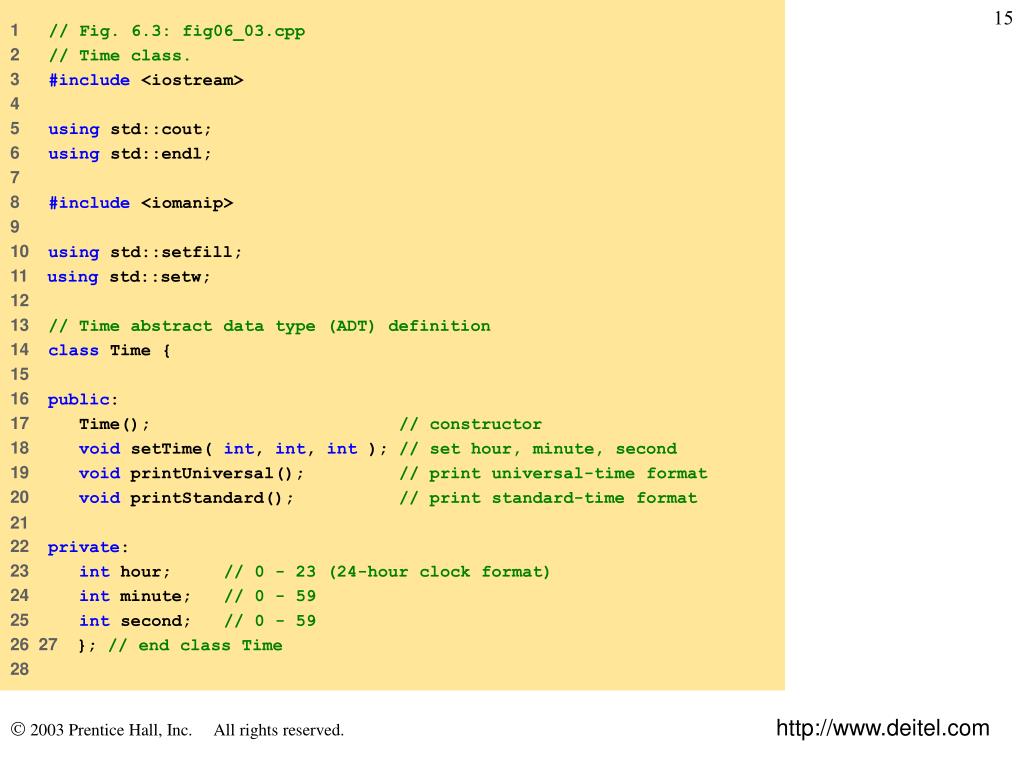The image size is (1024, 768).
Task: Click the "// Time class." comment line
Action: point(120,56)
